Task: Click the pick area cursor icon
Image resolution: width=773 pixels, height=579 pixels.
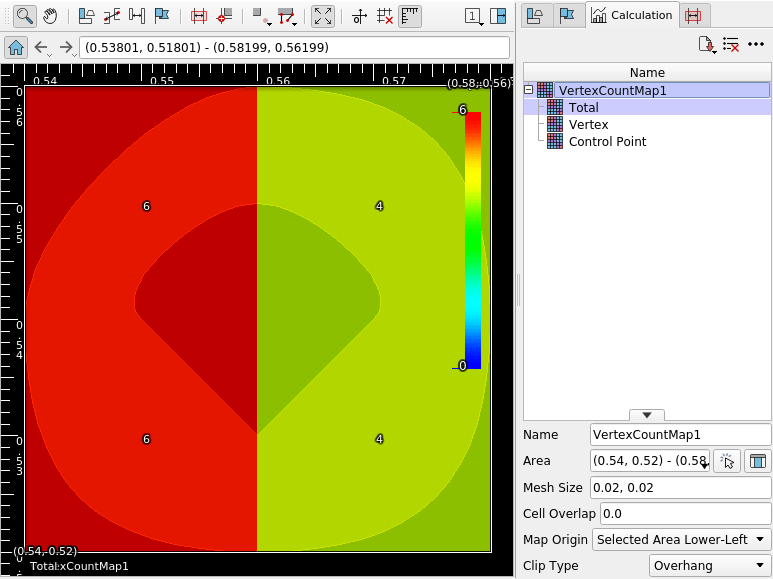Action: (x=727, y=461)
